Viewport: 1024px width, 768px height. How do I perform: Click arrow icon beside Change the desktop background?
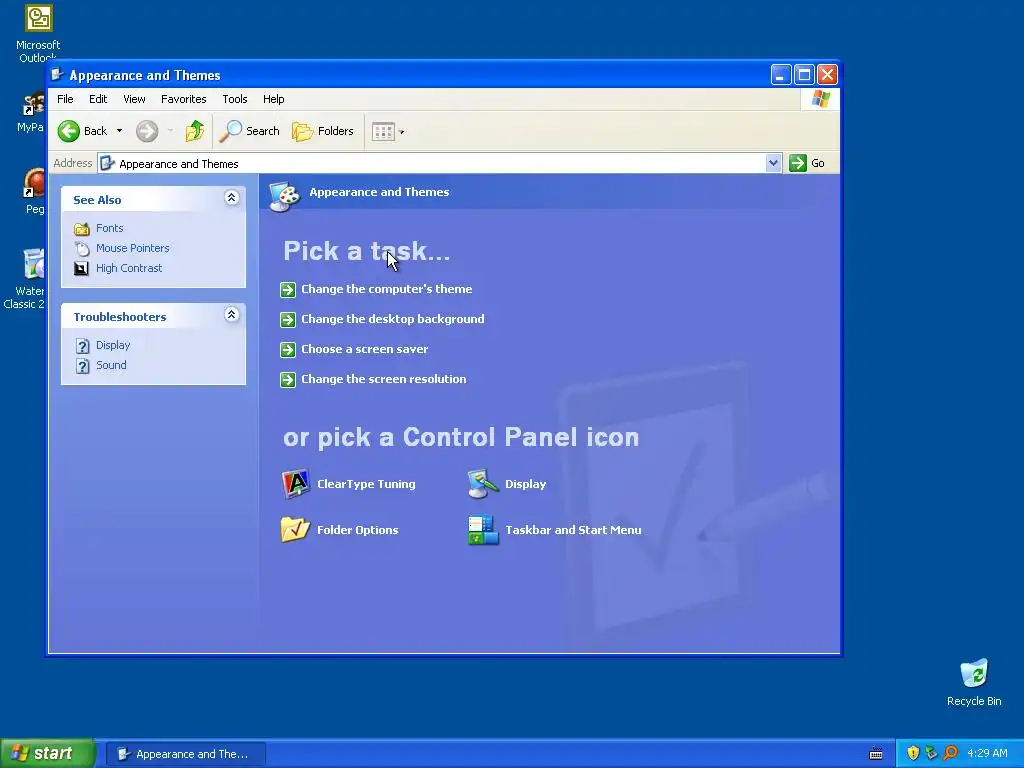tap(288, 319)
